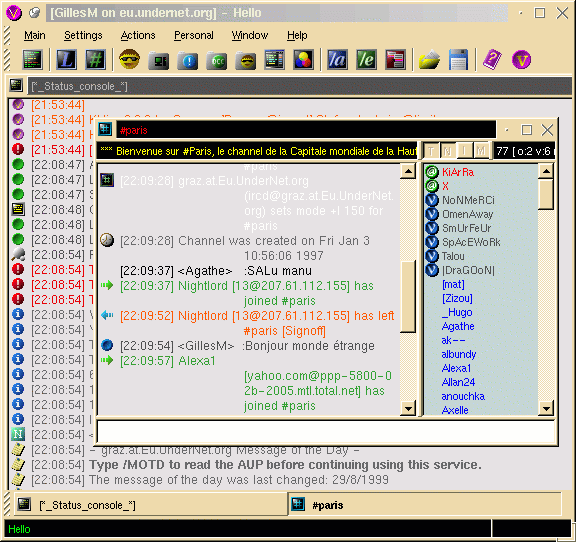Click the V application icon in title bar
This screenshot has height=542, width=576.
(x=14, y=13)
